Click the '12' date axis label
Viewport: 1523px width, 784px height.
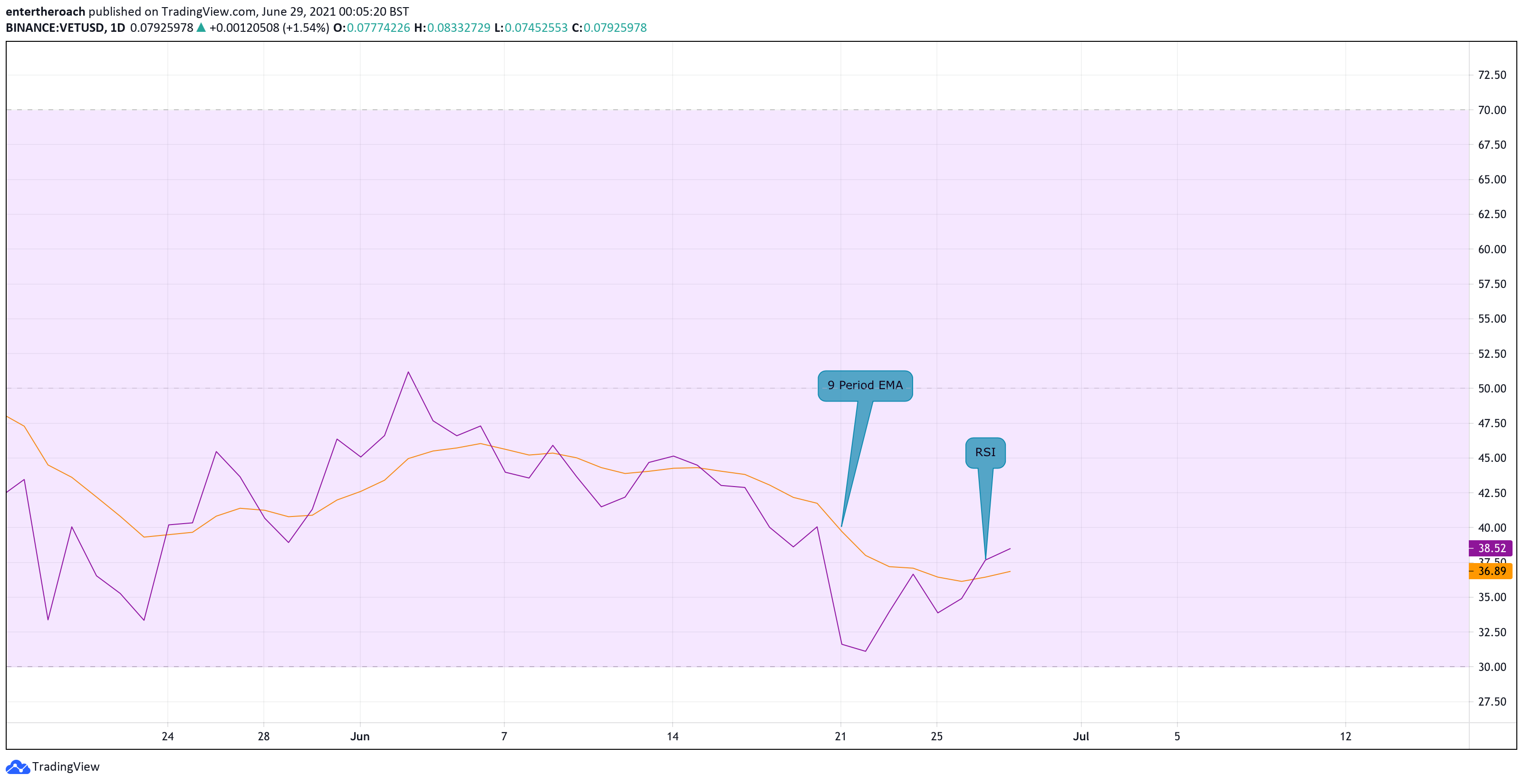pyautogui.click(x=1346, y=737)
